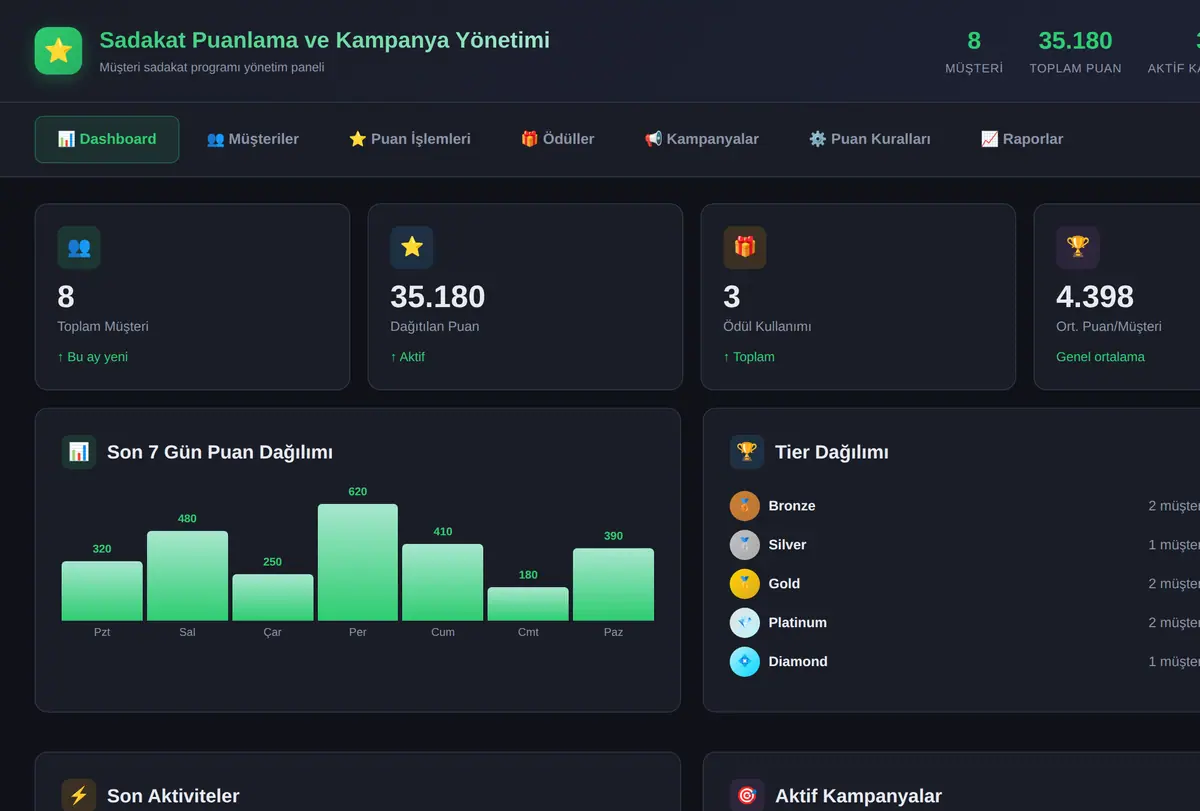This screenshot has width=1200, height=811.
Task: Click the people icon on Toplam Müşteri card
Action: [x=79, y=247]
